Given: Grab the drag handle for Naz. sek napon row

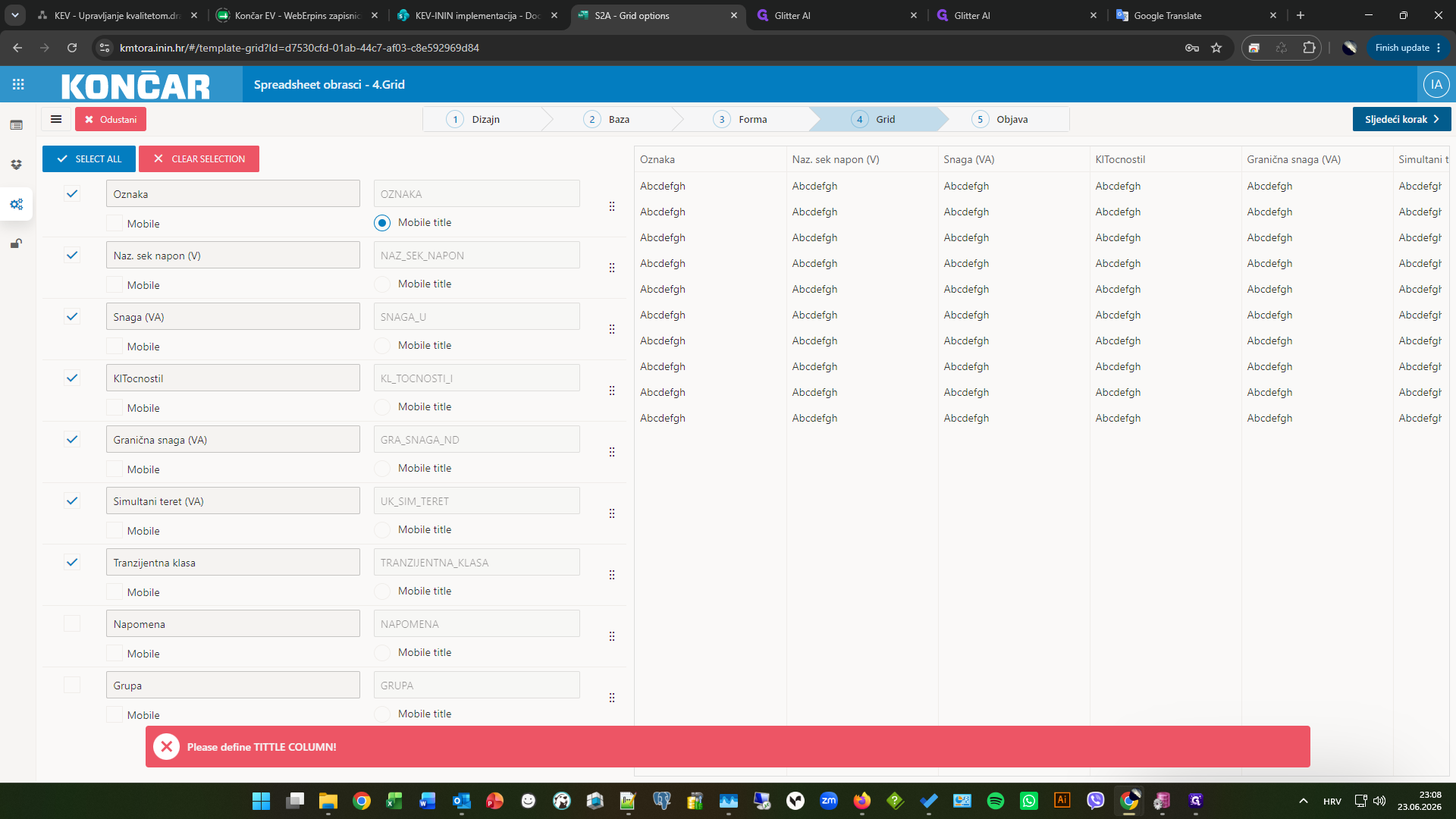Looking at the screenshot, I should [x=612, y=268].
